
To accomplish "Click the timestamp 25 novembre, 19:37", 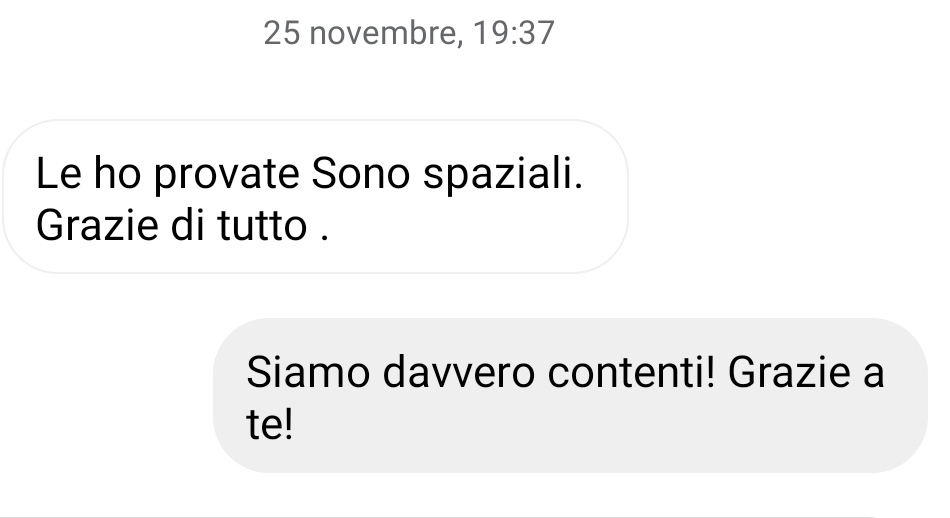I will 409,33.
